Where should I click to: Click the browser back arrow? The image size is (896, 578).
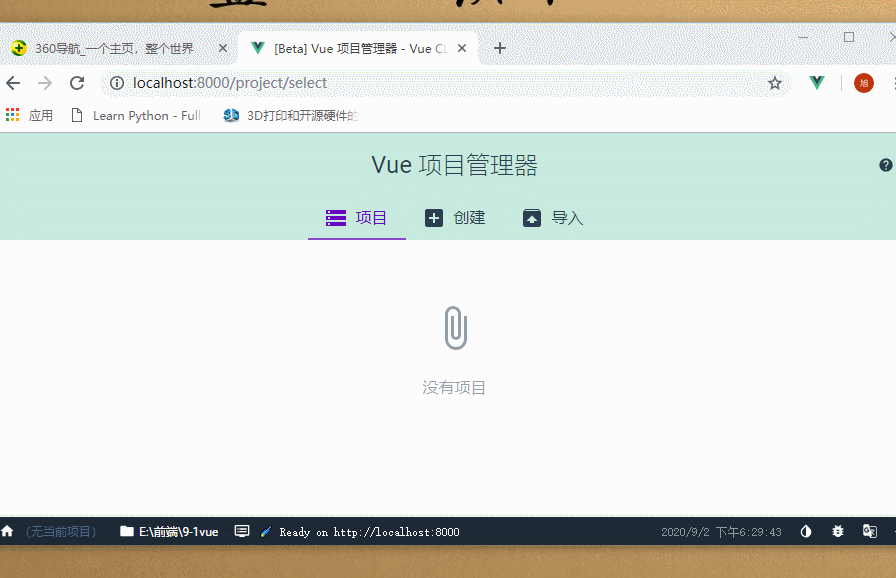tap(13, 83)
